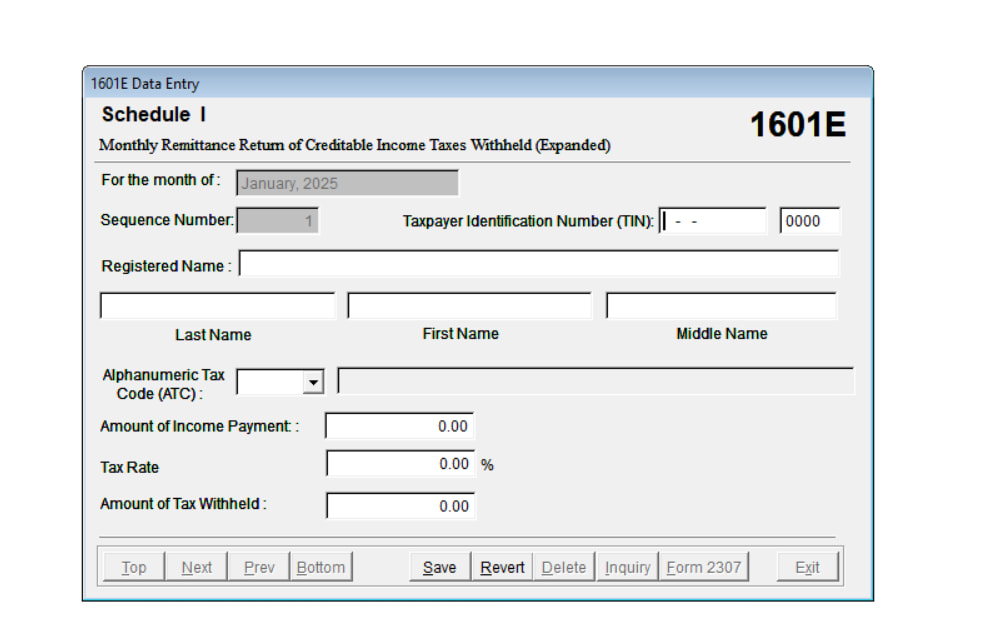Click the Amount of Tax Withheld field
The width and height of the screenshot is (990, 635).
pos(400,506)
